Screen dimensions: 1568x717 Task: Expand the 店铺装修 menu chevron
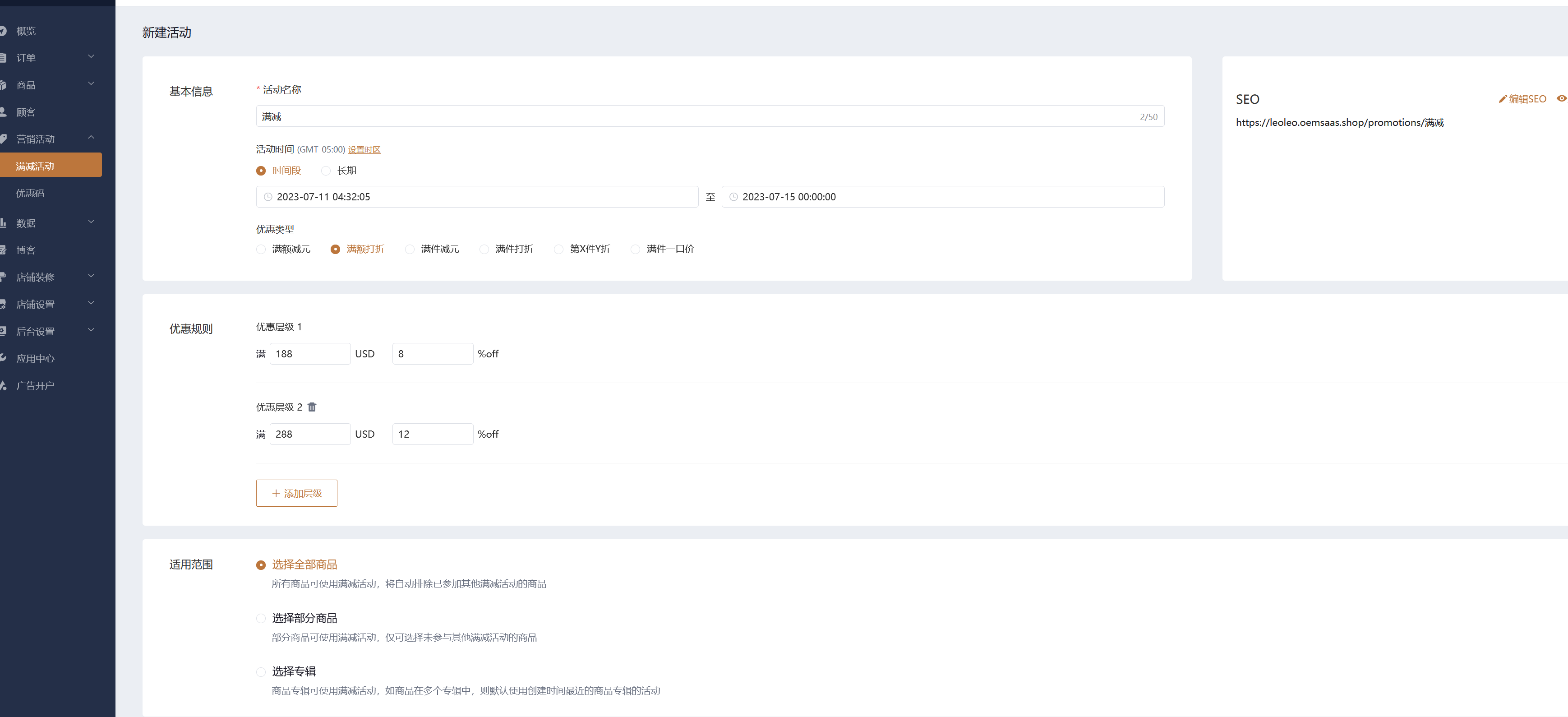(x=91, y=276)
